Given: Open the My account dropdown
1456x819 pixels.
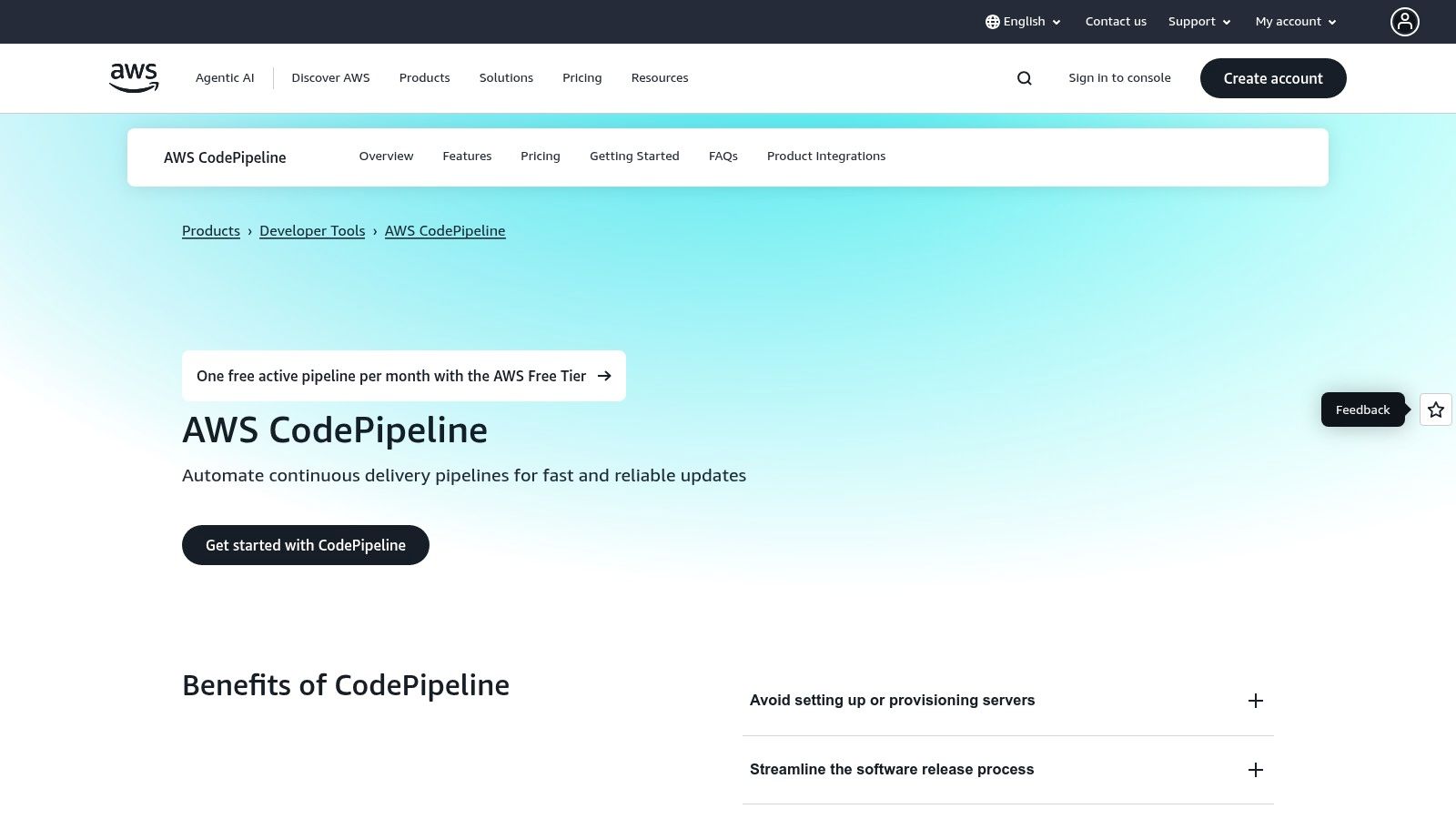Looking at the screenshot, I should tap(1296, 22).
